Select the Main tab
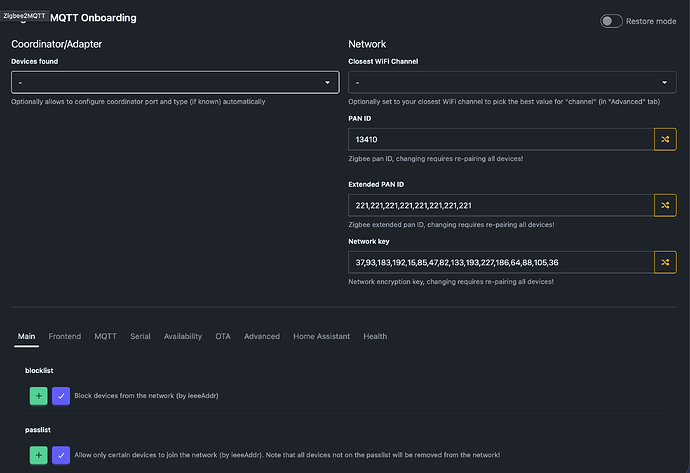The height and width of the screenshot is (473, 690). (x=26, y=336)
